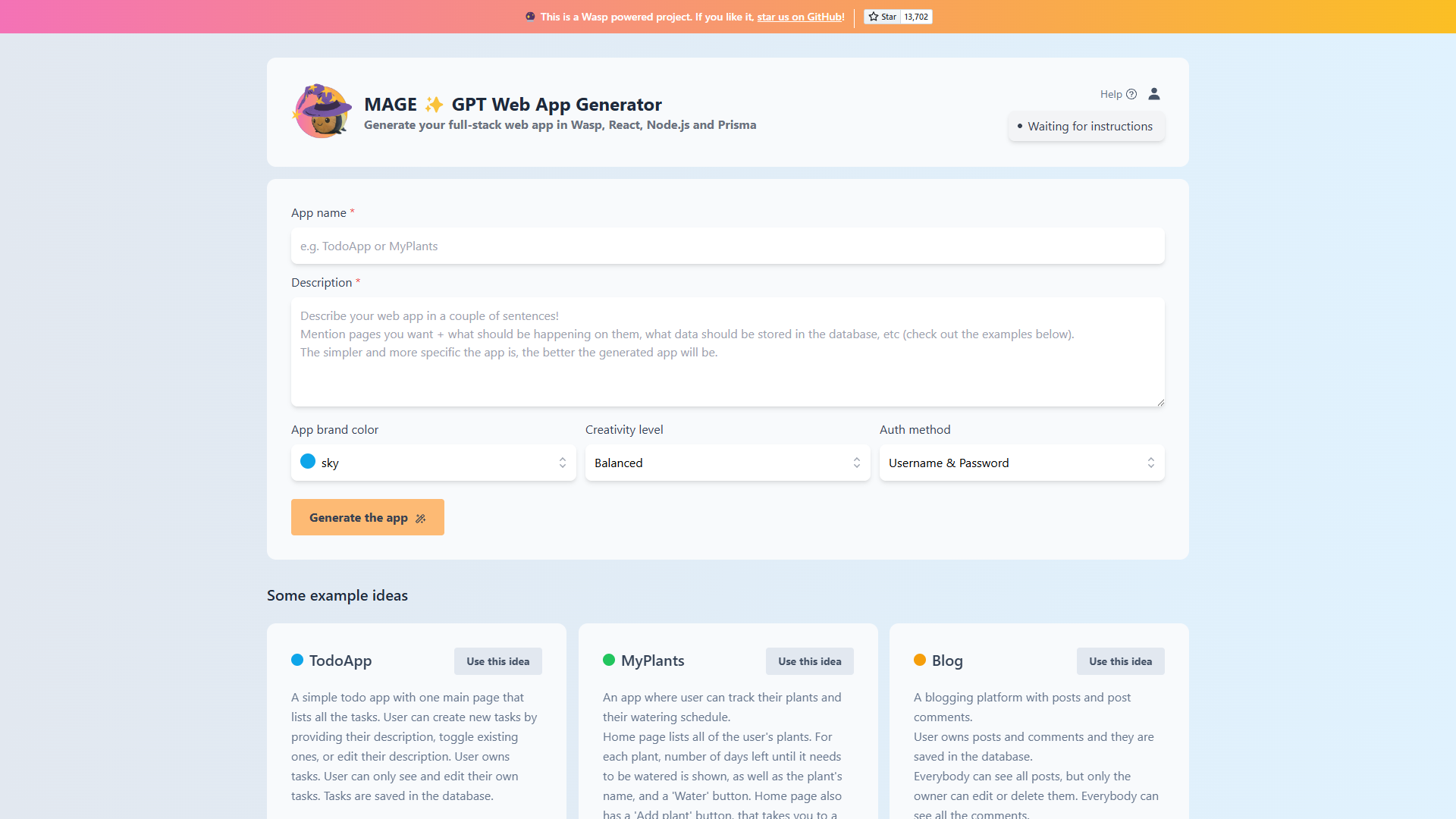Viewport: 1456px width, 819px height.
Task: Focus the App name input field
Action: coord(727,246)
